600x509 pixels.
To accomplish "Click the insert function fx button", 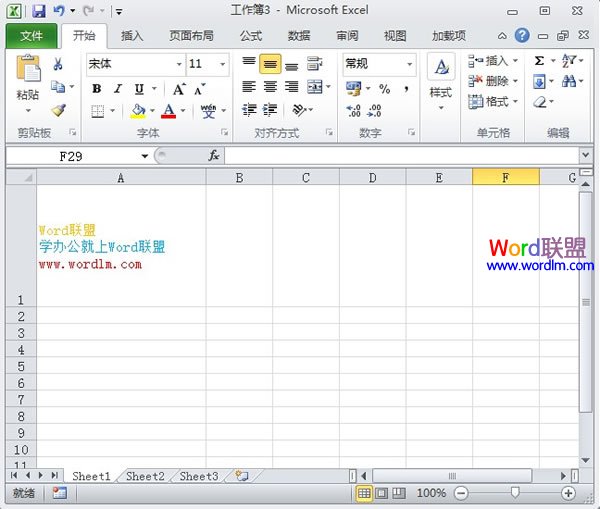I will pos(214,155).
